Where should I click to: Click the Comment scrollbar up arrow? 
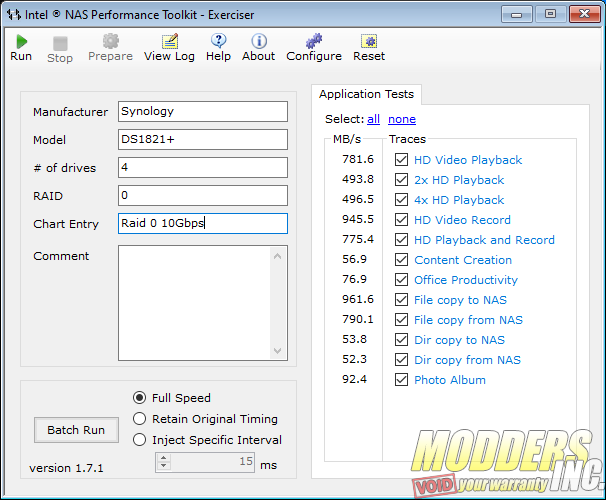pyautogui.click(x=277, y=256)
